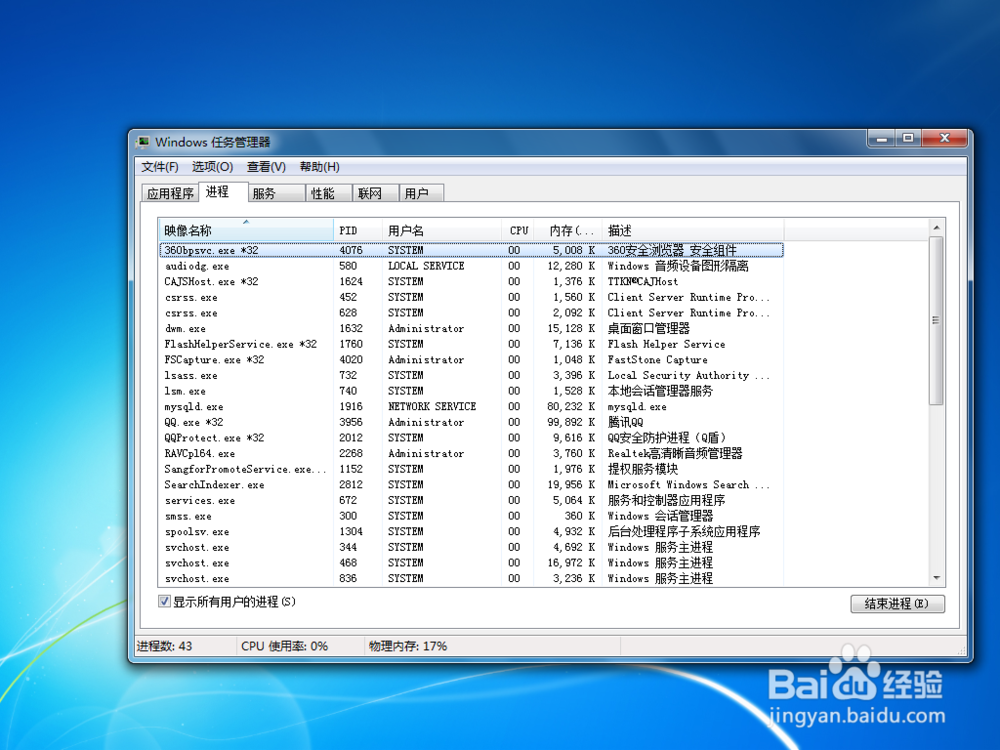Viewport: 1000px width, 750px height.
Task: Select the audiodg.exe process
Action: [x=471, y=266]
